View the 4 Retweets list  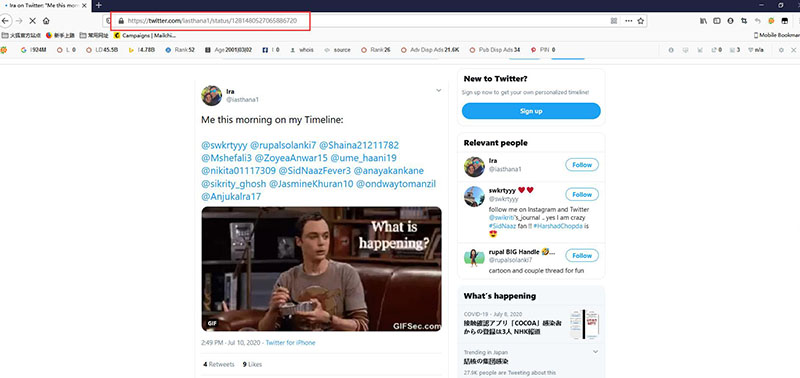click(x=219, y=364)
